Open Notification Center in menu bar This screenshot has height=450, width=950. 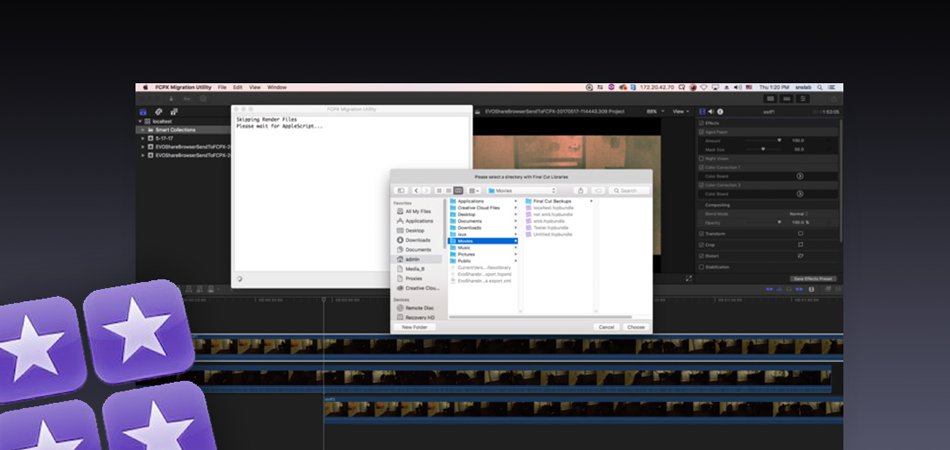(832, 87)
